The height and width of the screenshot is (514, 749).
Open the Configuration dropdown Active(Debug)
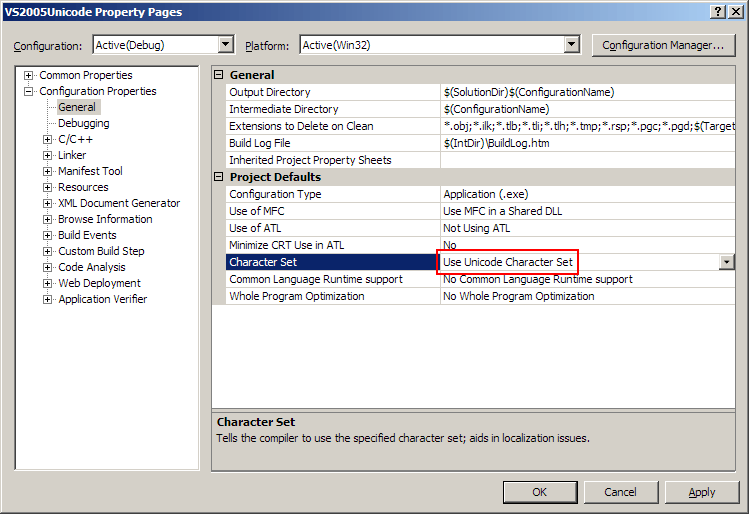226,45
